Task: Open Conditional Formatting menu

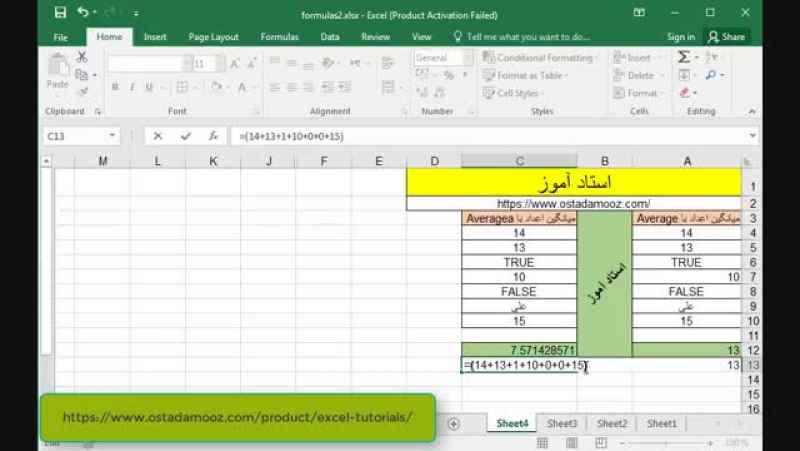Action: [x=539, y=58]
